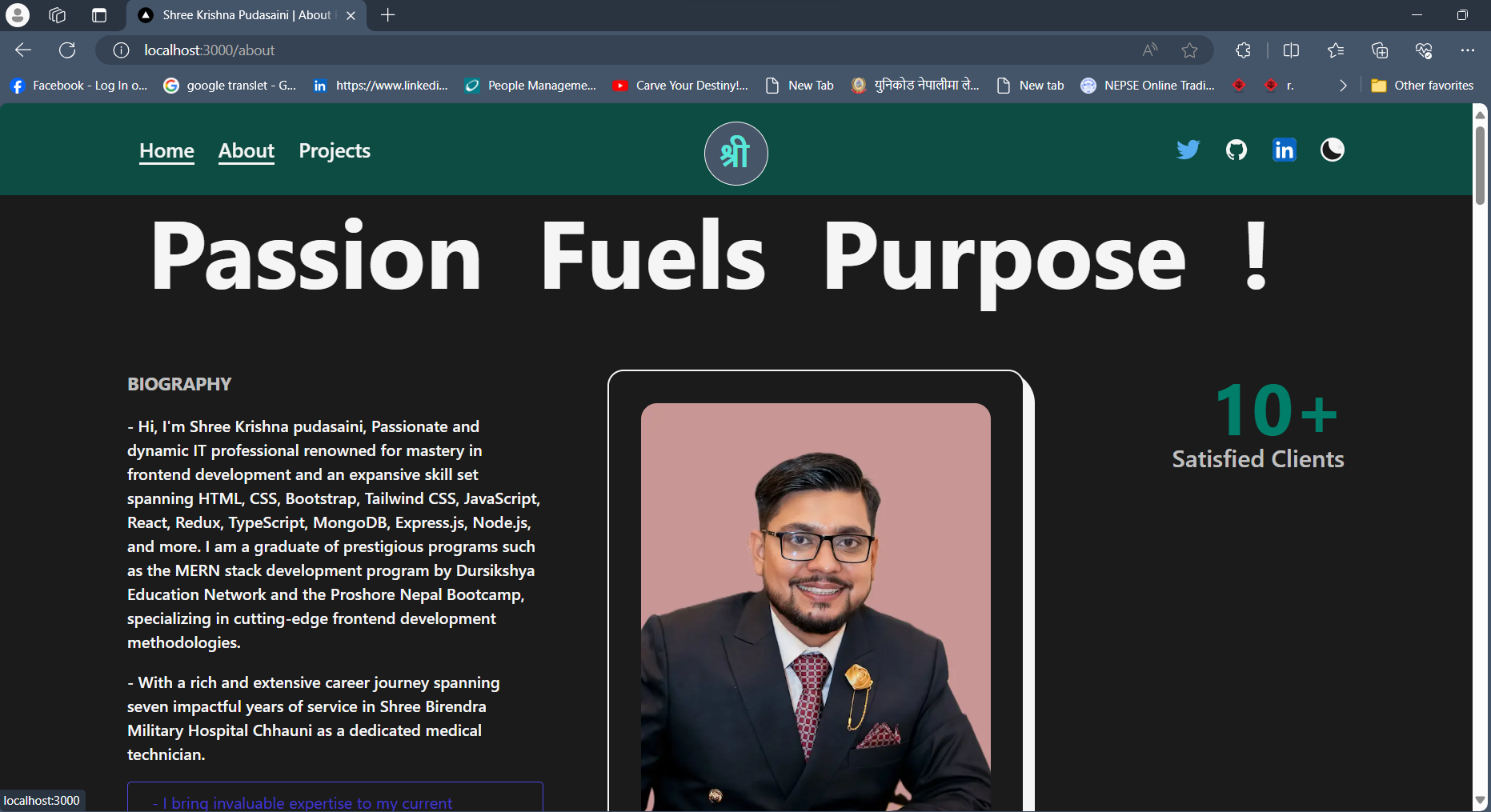Open the Collections icon

1380,50
